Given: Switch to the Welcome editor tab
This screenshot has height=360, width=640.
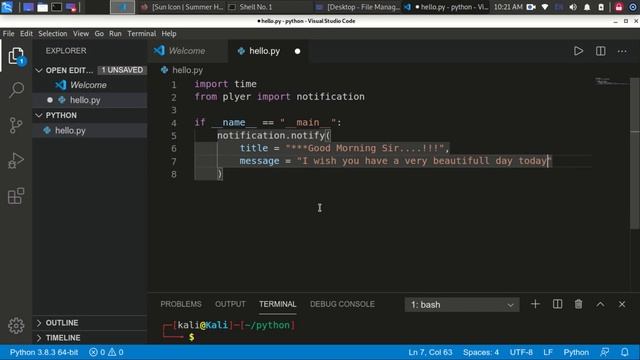Looking at the screenshot, I should click(187, 51).
